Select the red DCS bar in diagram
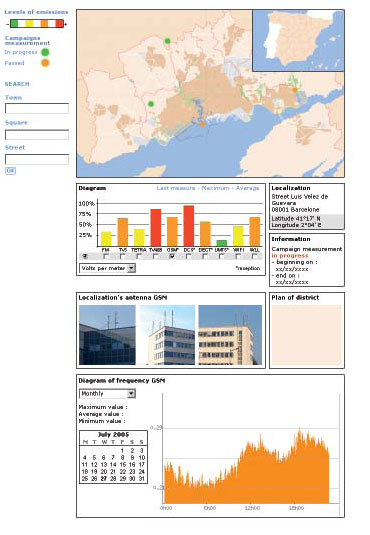This screenshot has height=535, width=370. click(x=188, y=226)
